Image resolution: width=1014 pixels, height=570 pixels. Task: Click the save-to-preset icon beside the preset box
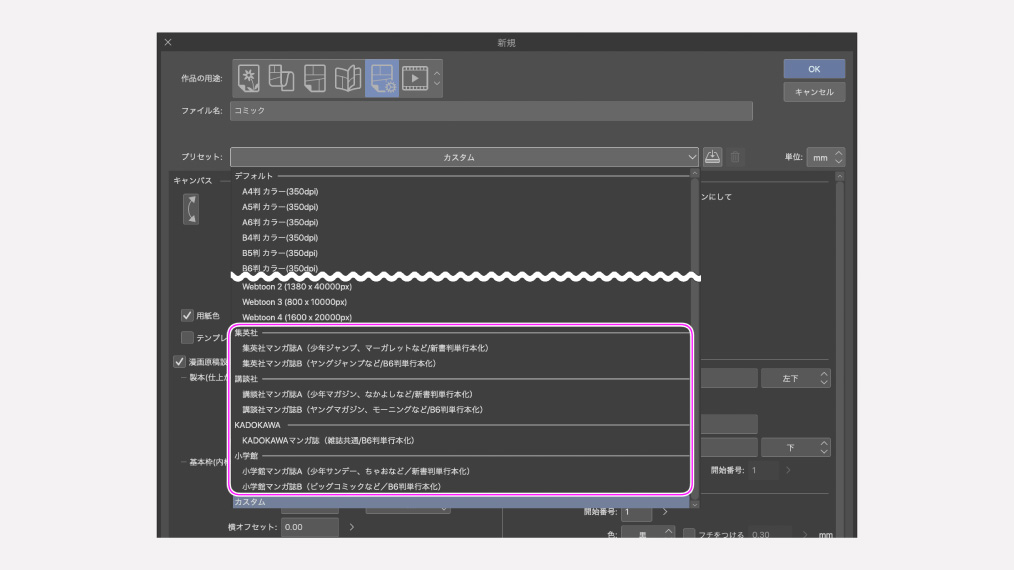[x=712, y=157]
